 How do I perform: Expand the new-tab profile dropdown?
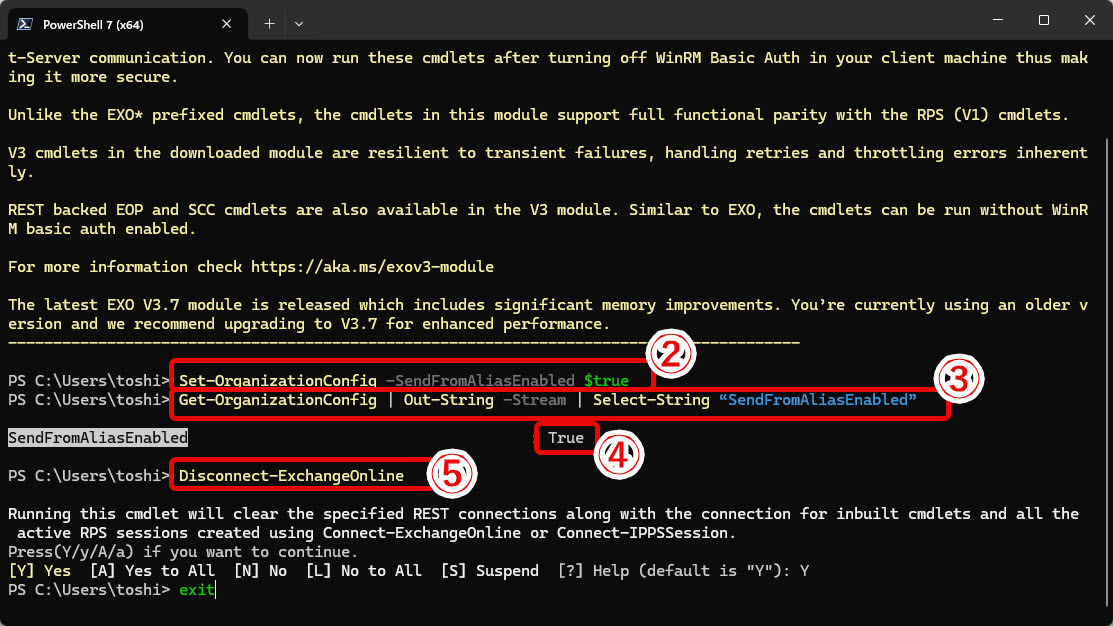pyautogui.click(x=299, y=24)
